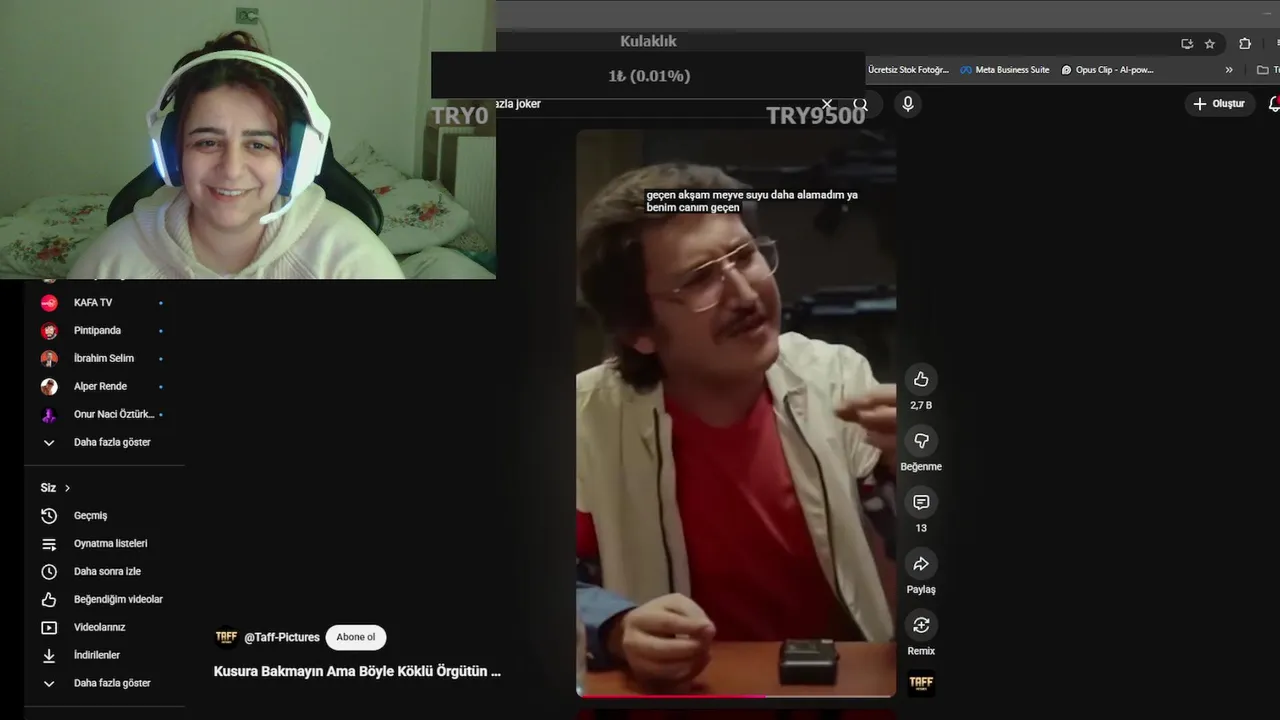The image size is (1280, 720).
Task: Clear the search box text
Action: (827, 104)
